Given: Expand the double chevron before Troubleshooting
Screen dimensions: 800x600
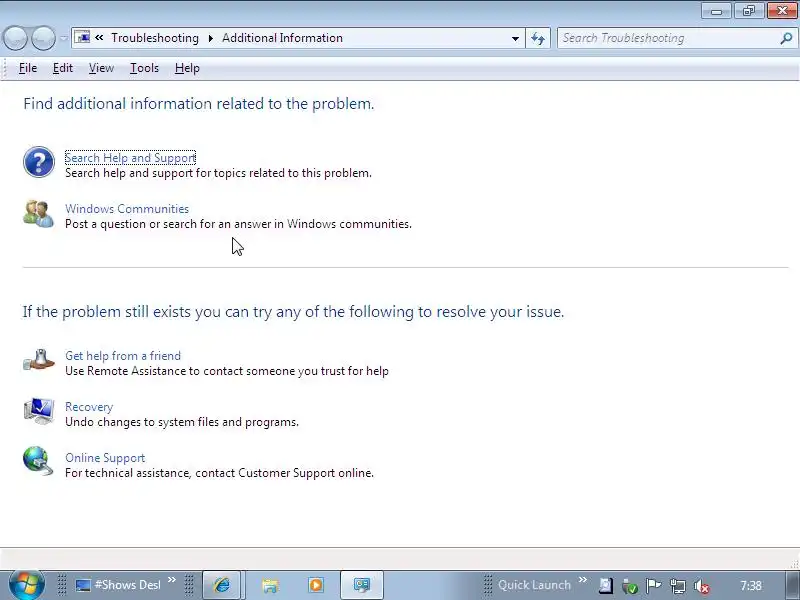Looking at the screenshot, I should [x=99, y=38].
